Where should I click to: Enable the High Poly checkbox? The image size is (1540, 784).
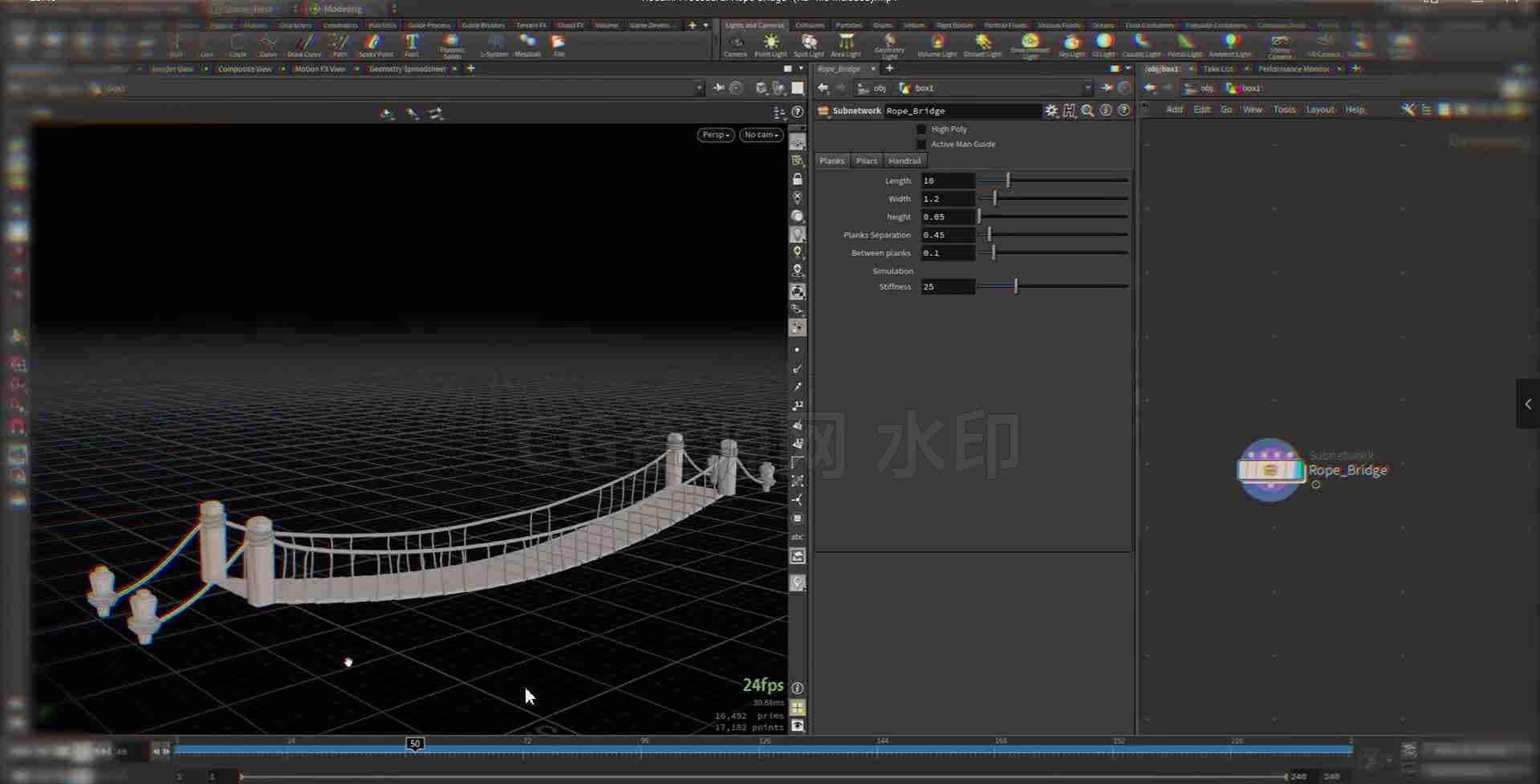pyautogui.click(x=921, y=129)
